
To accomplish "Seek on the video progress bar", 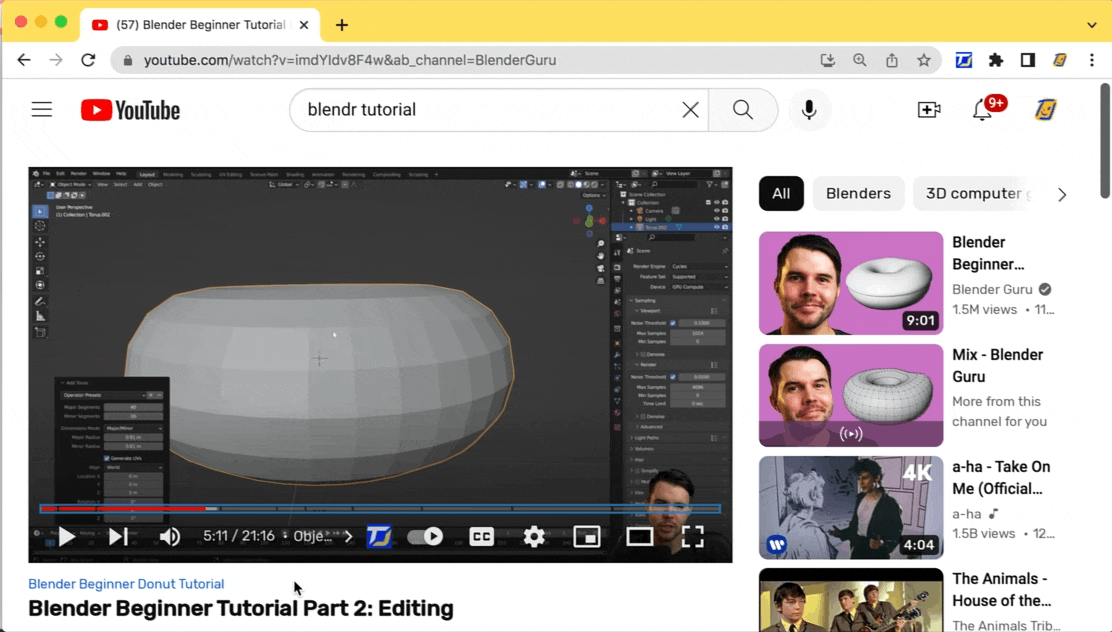I will tap(380, 509).
